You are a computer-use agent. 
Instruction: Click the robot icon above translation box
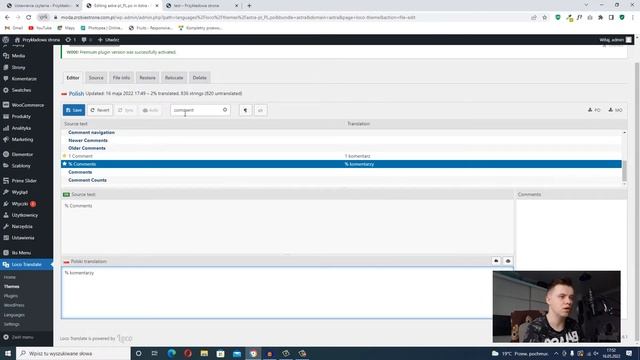(508, 261)
